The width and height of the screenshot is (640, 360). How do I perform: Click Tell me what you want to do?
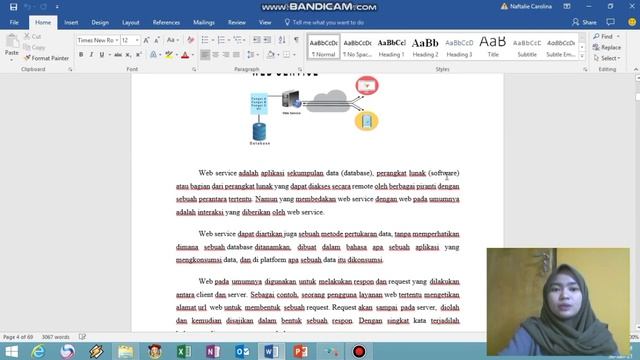(x=324, y=22)
